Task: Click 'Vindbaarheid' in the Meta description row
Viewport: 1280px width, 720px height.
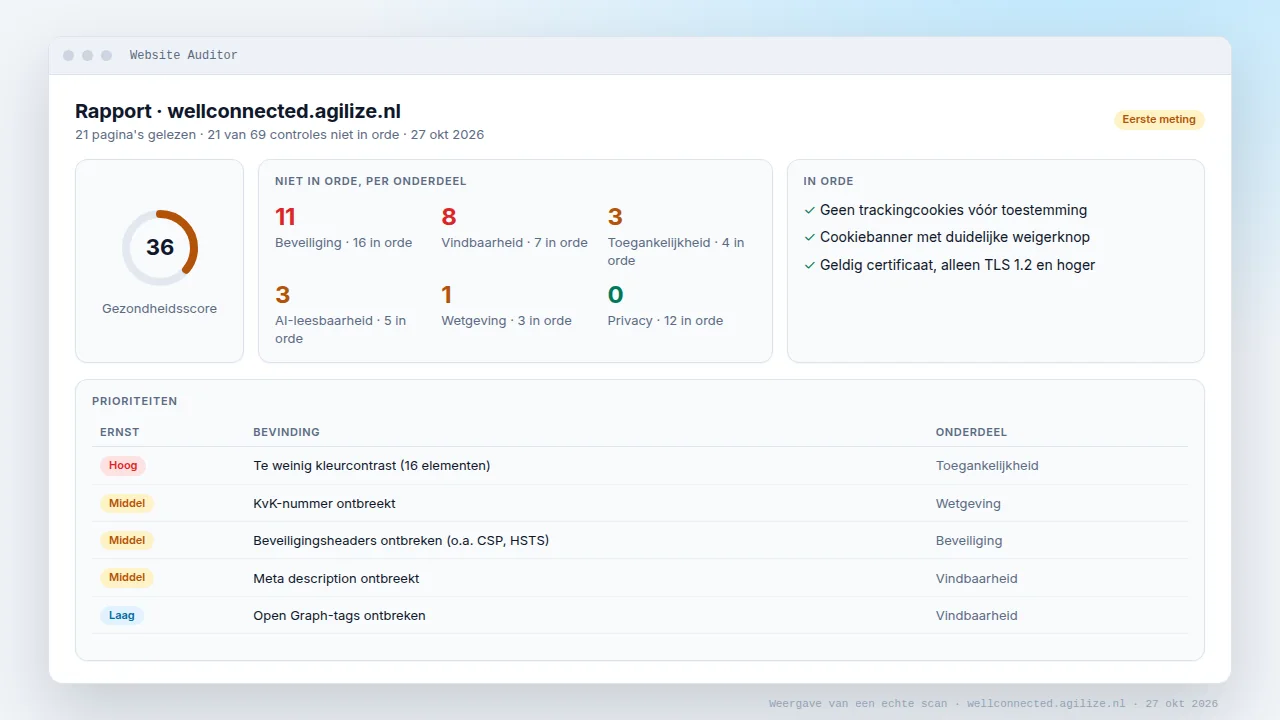Action: coord(977,578)
